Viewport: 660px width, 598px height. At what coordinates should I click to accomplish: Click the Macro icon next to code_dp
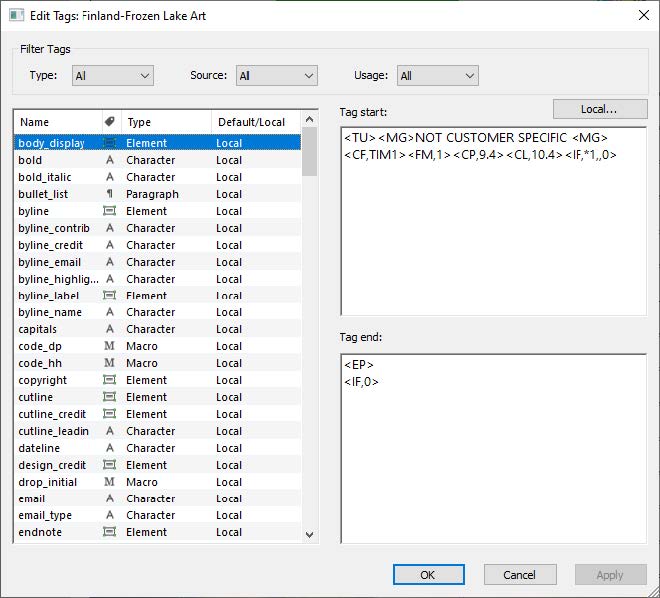pyautogui.click(x=110, y=346)
